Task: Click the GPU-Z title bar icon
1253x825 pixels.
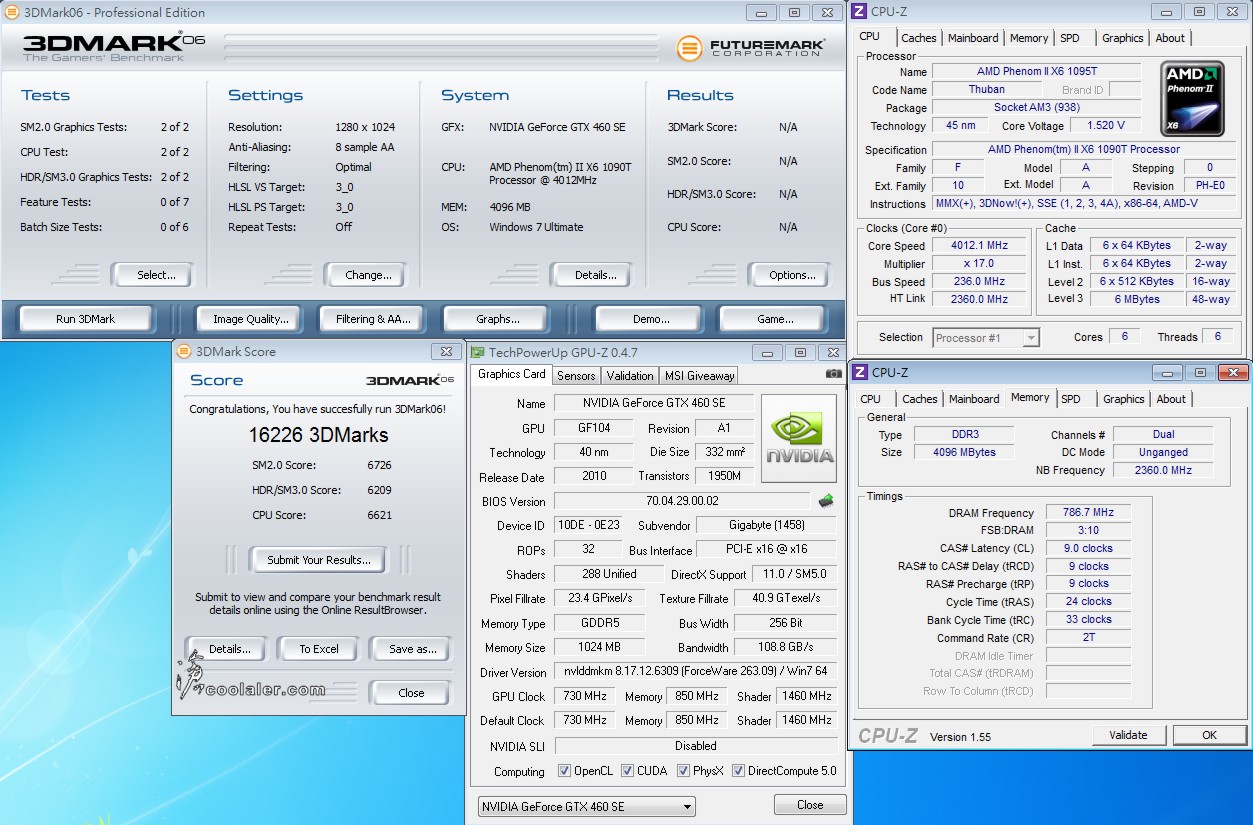Action: click(478, 352)
